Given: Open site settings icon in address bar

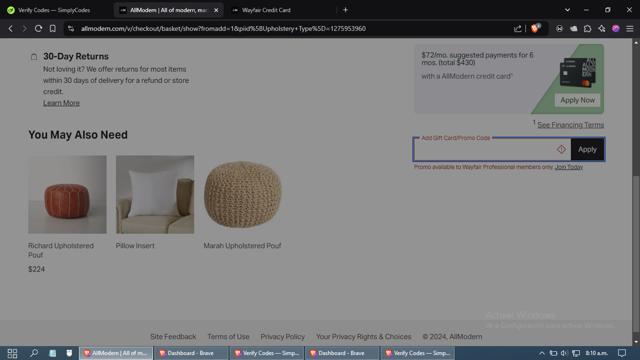Looking at the screenshot, I should coord(71,29).
